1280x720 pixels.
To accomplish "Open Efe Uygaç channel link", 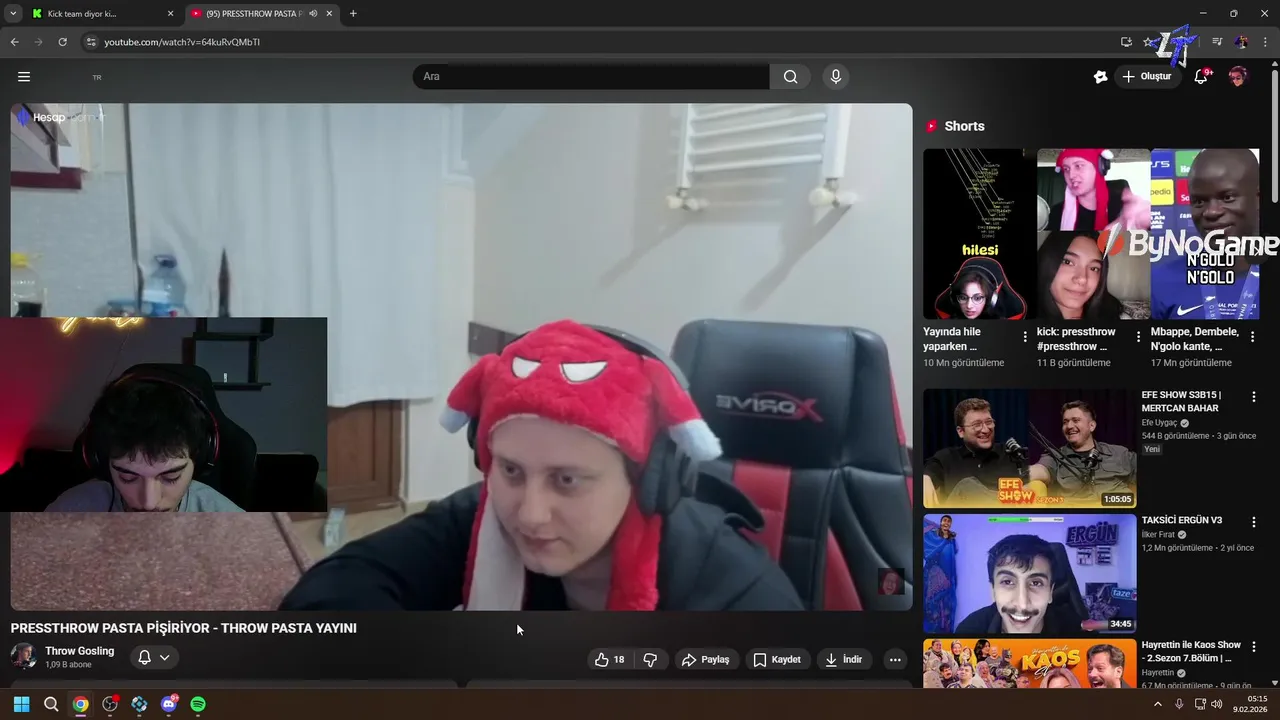I will pos(1161,423).
